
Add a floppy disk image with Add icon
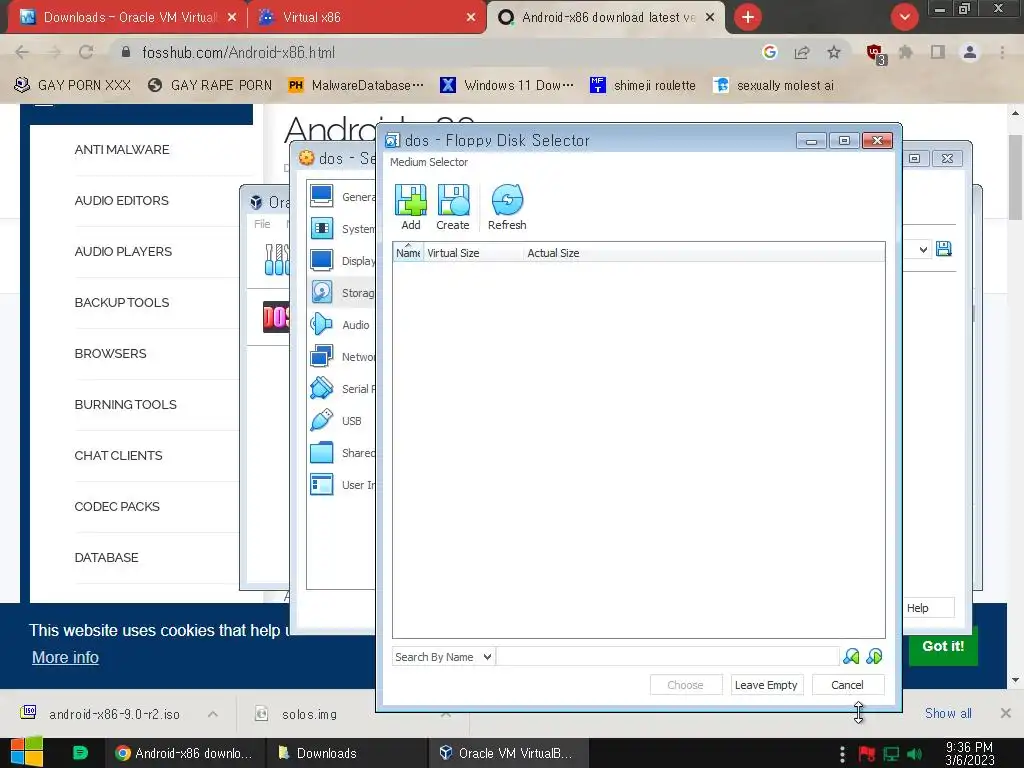(411, 207)
